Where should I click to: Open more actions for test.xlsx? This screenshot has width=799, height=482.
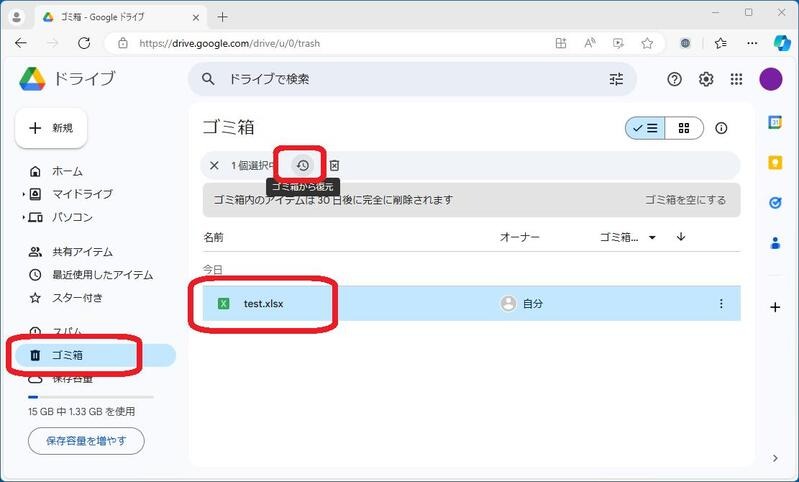(x=721, y=304)
